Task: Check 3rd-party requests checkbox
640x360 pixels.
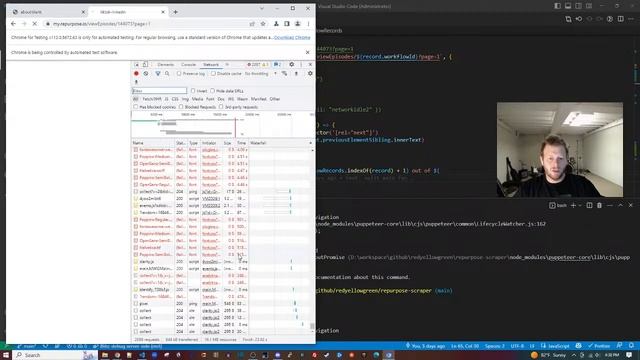Action: pyautogui.click(x=221, y=107)
